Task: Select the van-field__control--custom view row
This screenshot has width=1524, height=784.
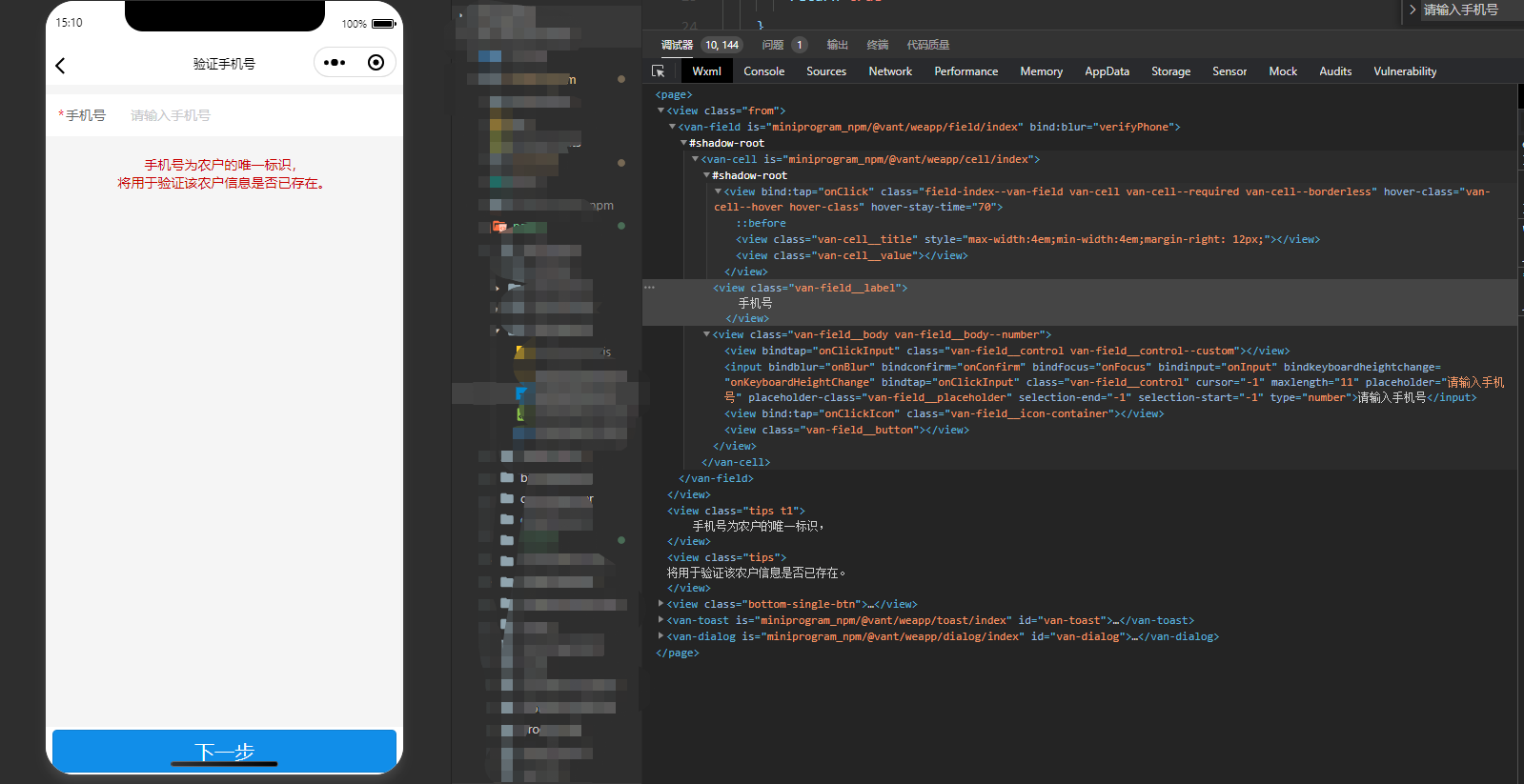Action: [1006, 351]
